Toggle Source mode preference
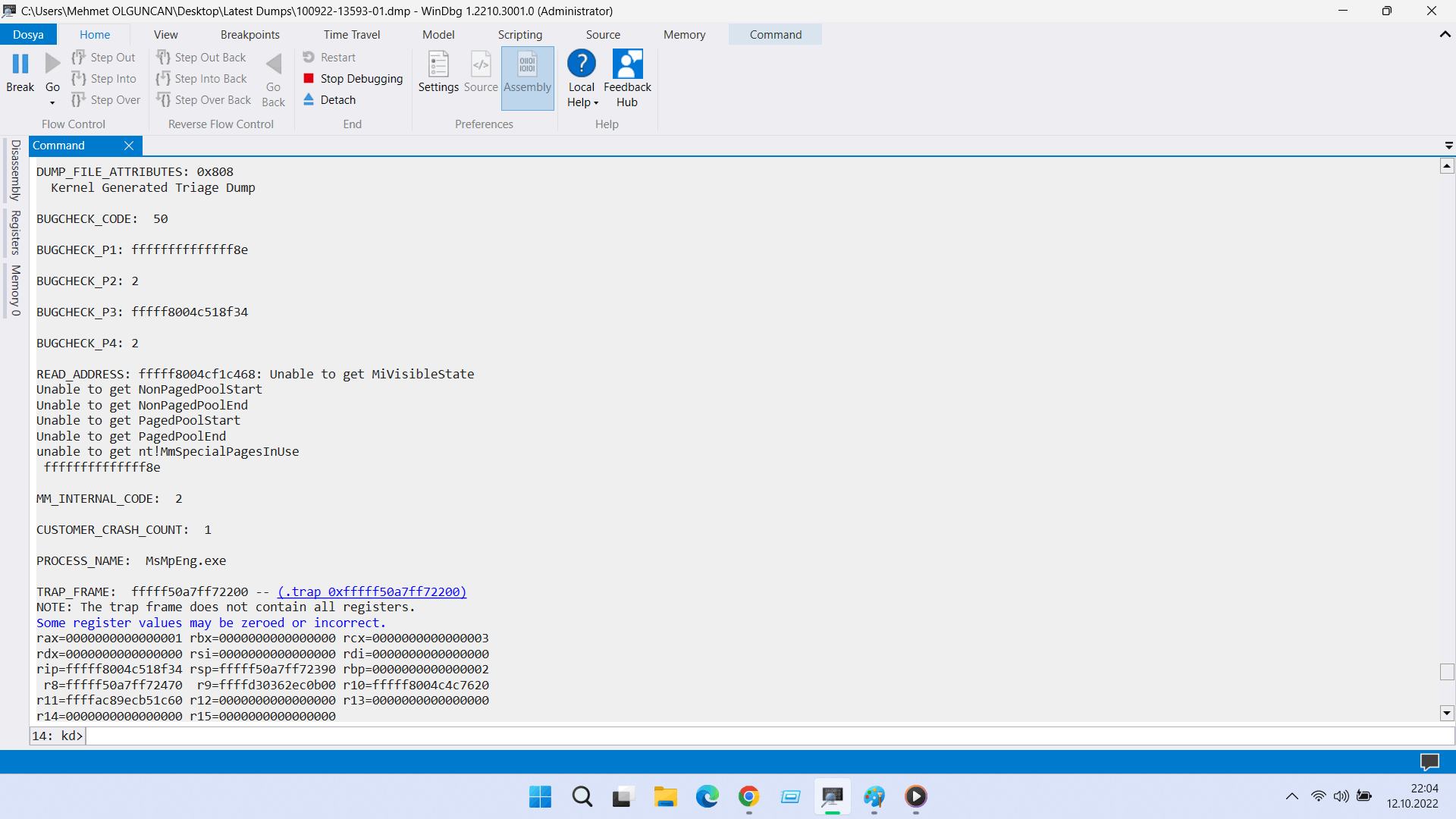This screenshot has height=819, width=1456. coord(481,65)
